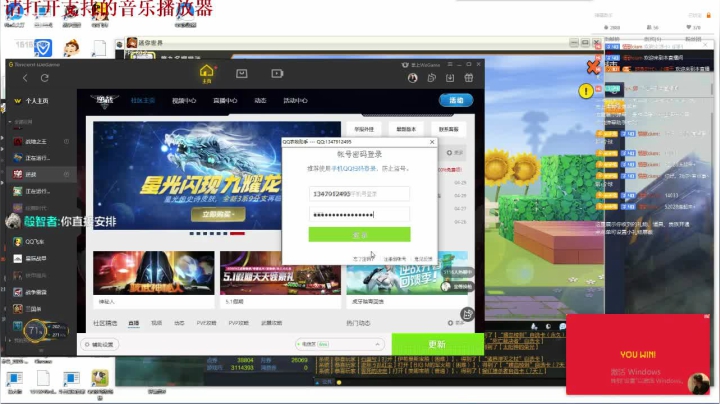Select the red active banner carousel indicator
This screenshot has width=720, height=404.
237,233
